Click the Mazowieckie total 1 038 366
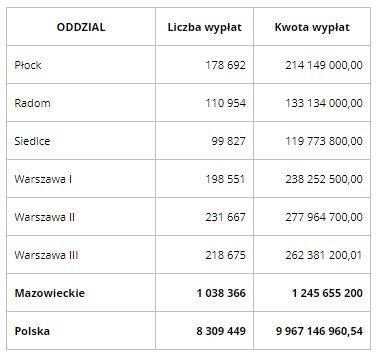 pos(221,293)
